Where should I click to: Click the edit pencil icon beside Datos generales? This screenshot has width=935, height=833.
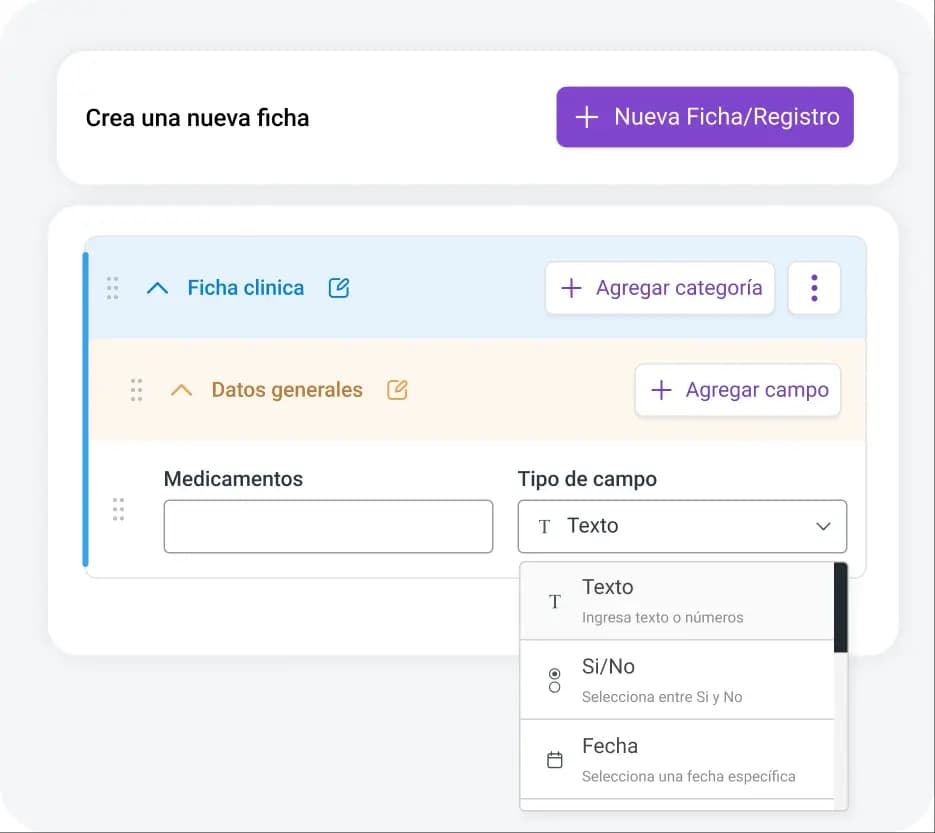point(396,390)
